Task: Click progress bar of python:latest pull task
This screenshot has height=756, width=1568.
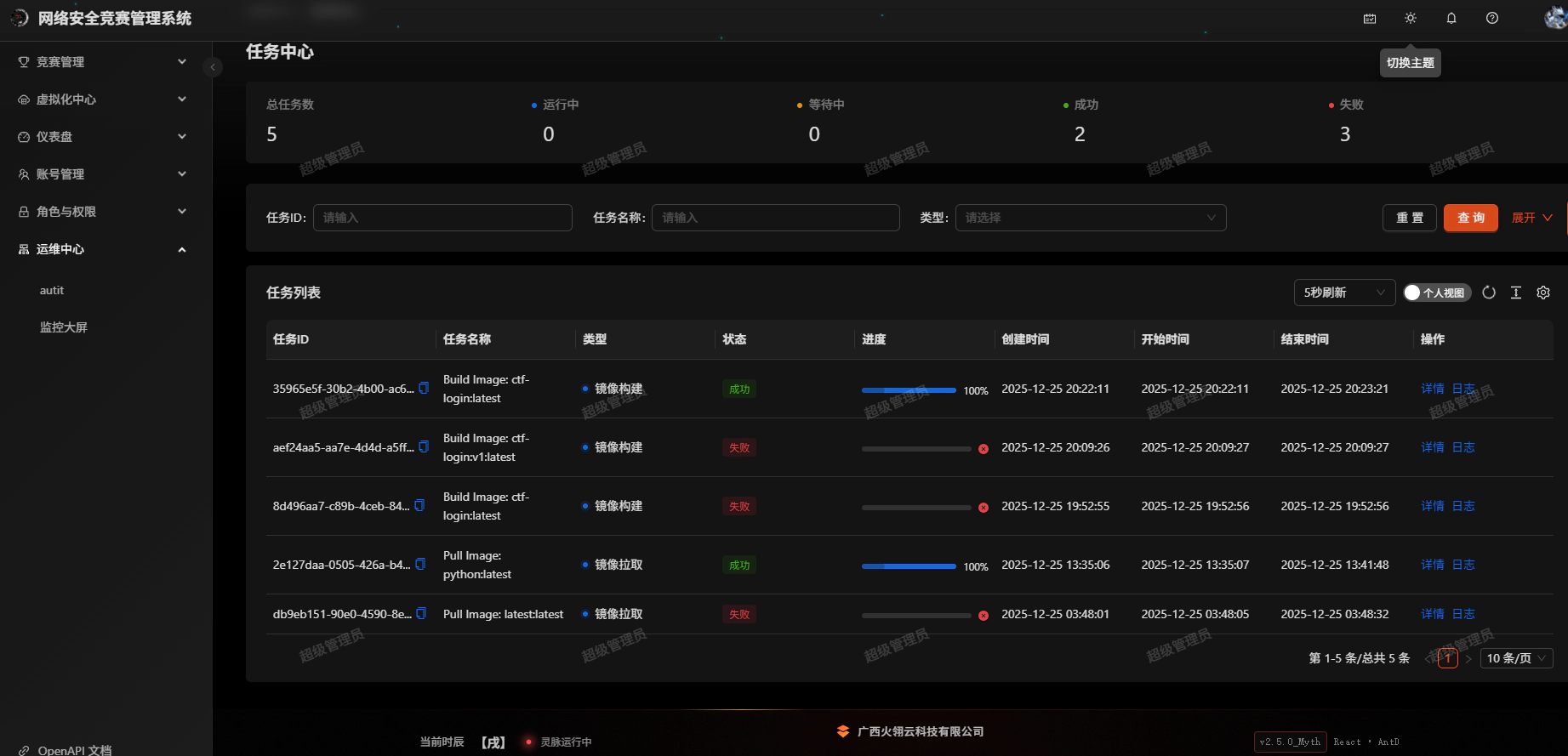Action: pyautogui.click(x=909, y=566)
